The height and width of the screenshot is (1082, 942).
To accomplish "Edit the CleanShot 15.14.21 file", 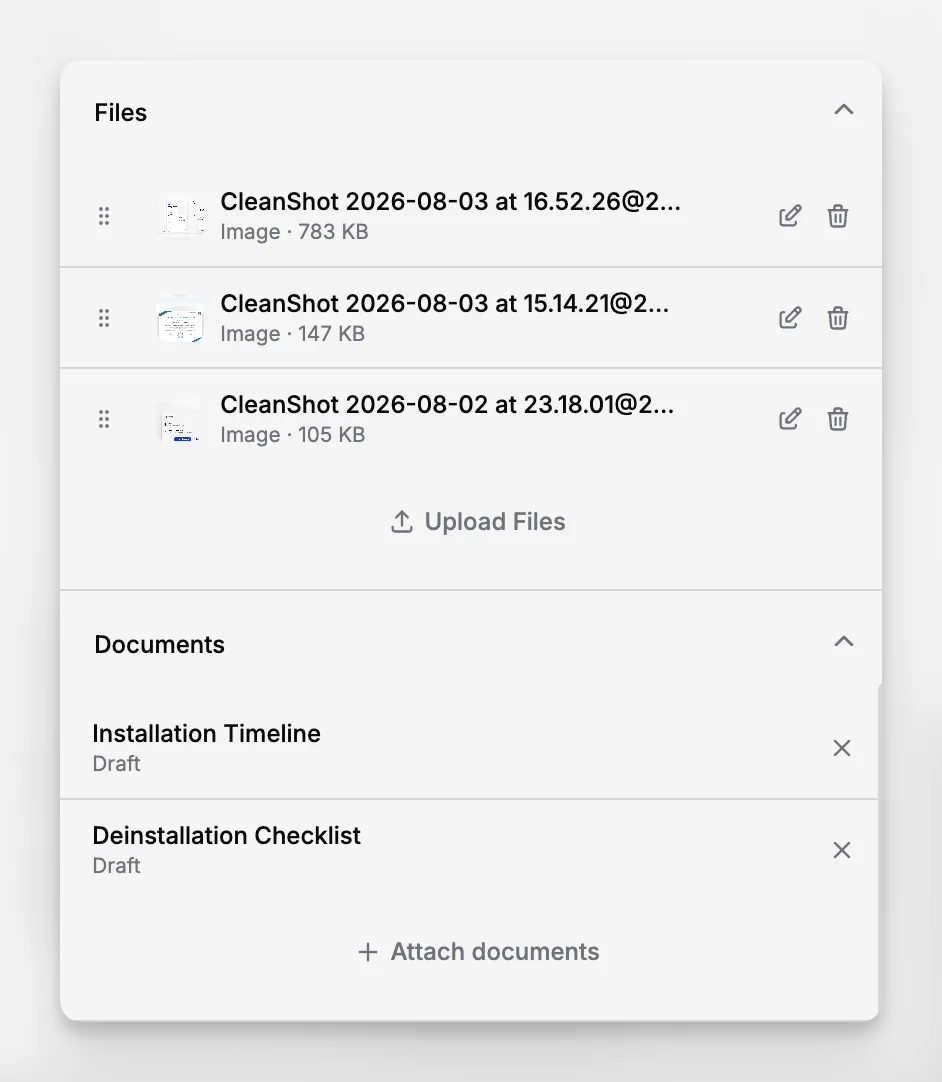I will [x=790, y=317].
